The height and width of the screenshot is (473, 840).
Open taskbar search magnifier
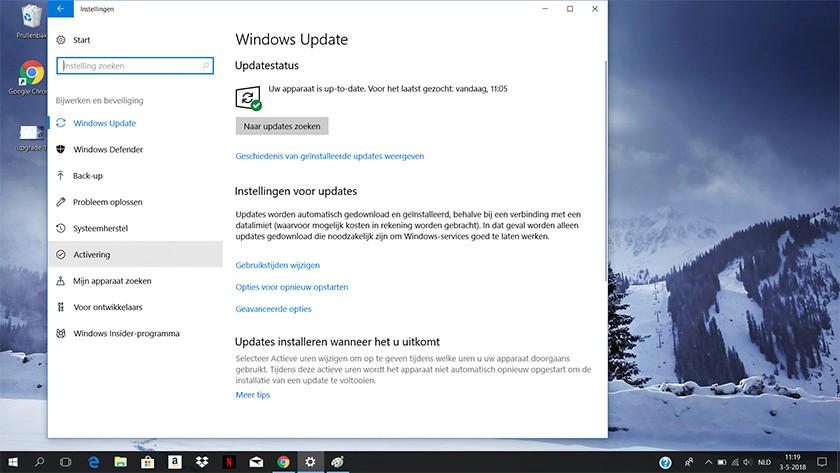[x=39, y=462]
